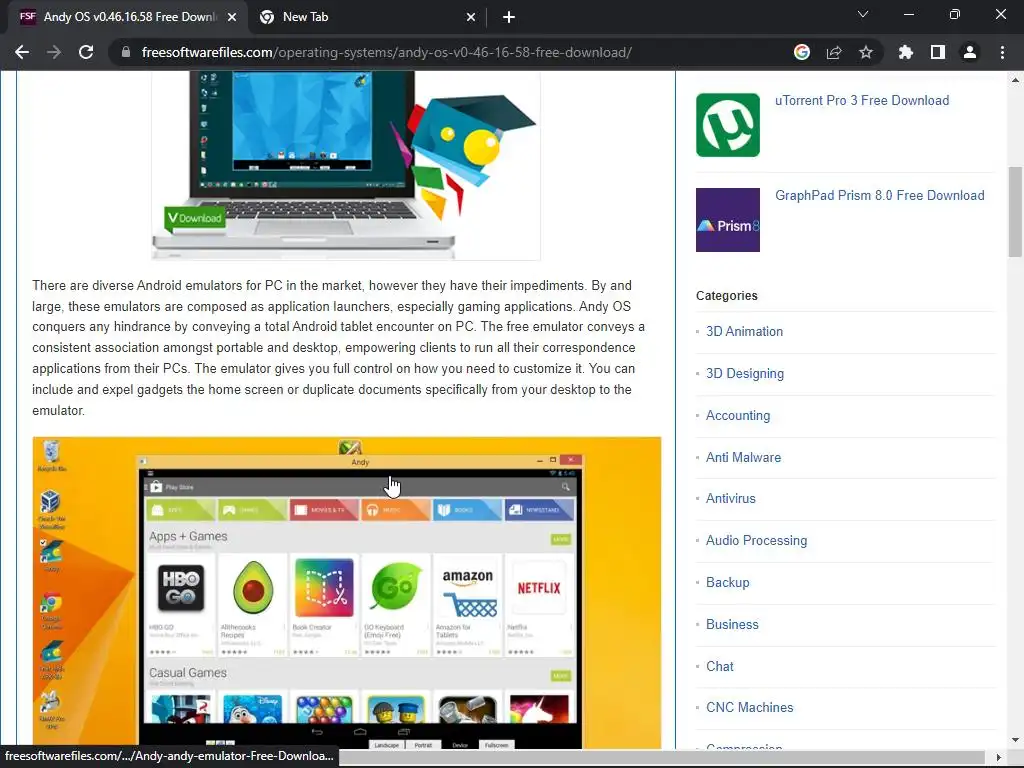Open the Google account icon in address bar
Image resolution: width=1024 pixels, height=768 pixels.
coord(802,52)
